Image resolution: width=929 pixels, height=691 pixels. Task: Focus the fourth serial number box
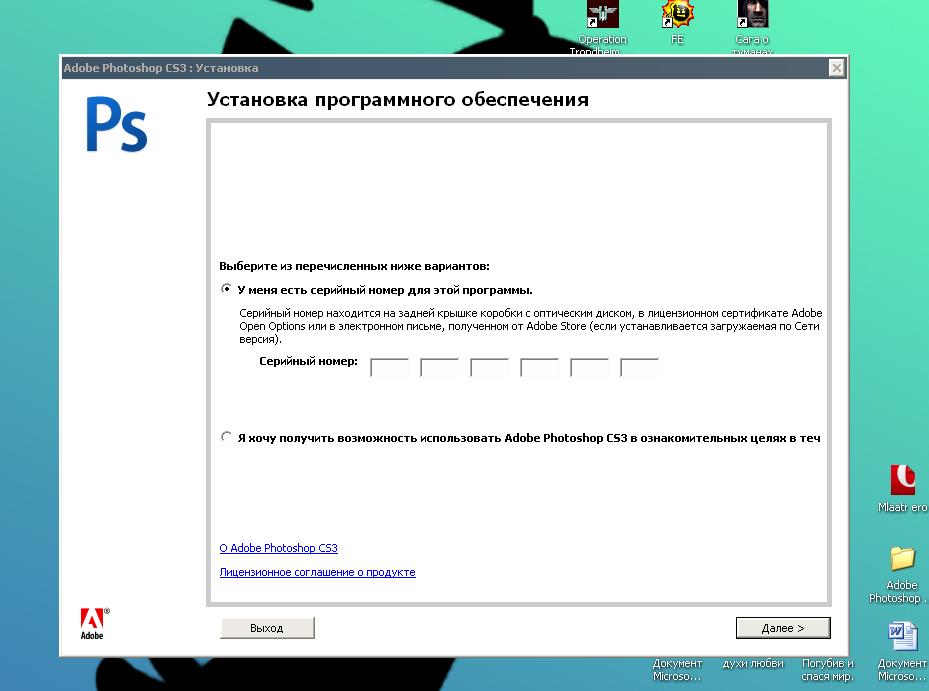coord(539,367)
